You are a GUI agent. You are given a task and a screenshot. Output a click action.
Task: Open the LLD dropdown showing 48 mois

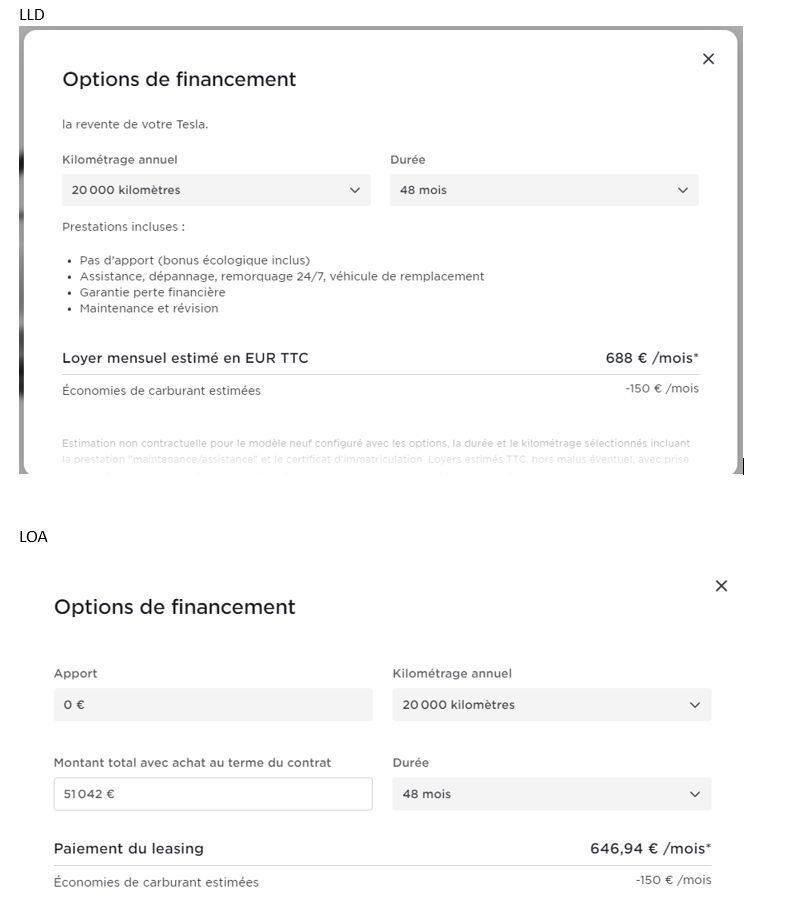tap(543, 190)
